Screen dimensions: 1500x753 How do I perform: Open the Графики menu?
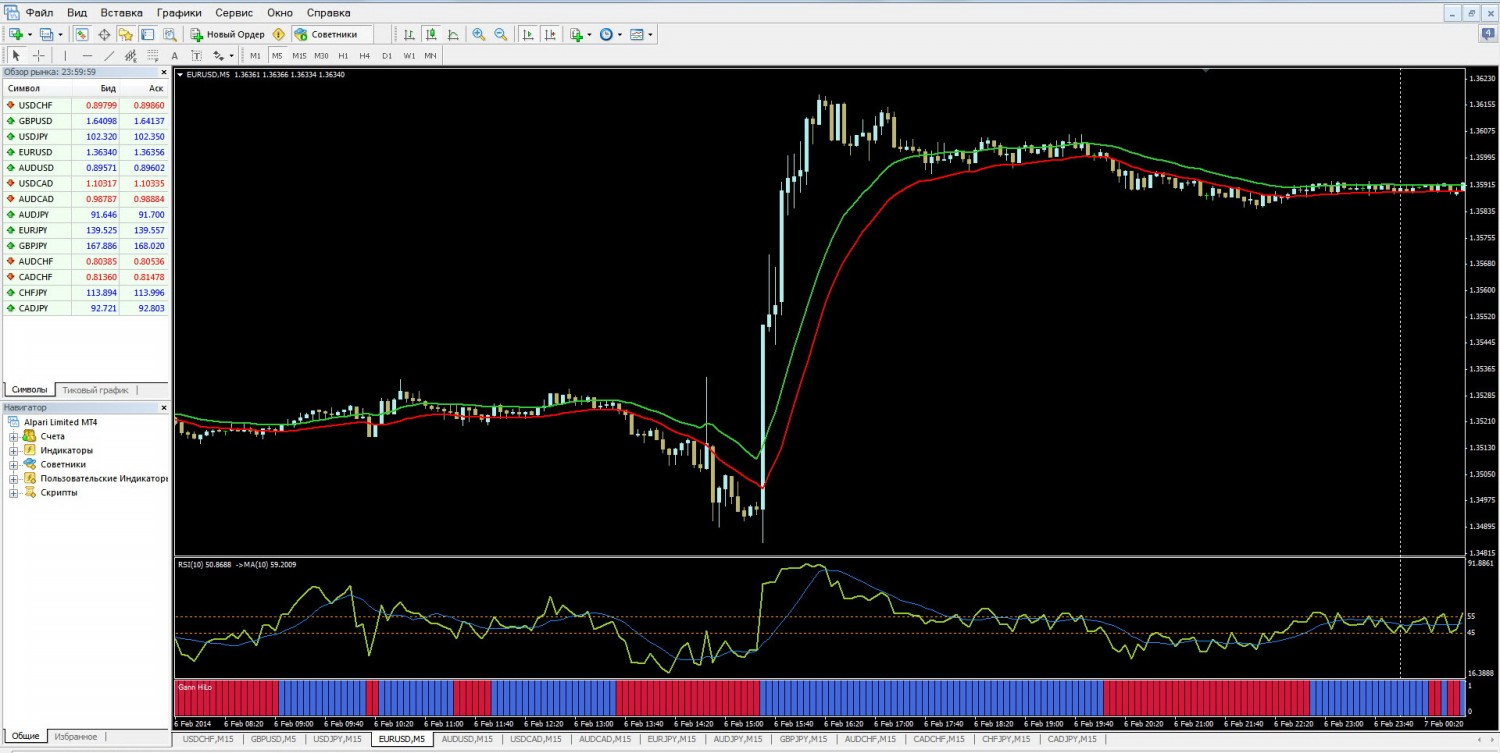click(x=180, y=13)
